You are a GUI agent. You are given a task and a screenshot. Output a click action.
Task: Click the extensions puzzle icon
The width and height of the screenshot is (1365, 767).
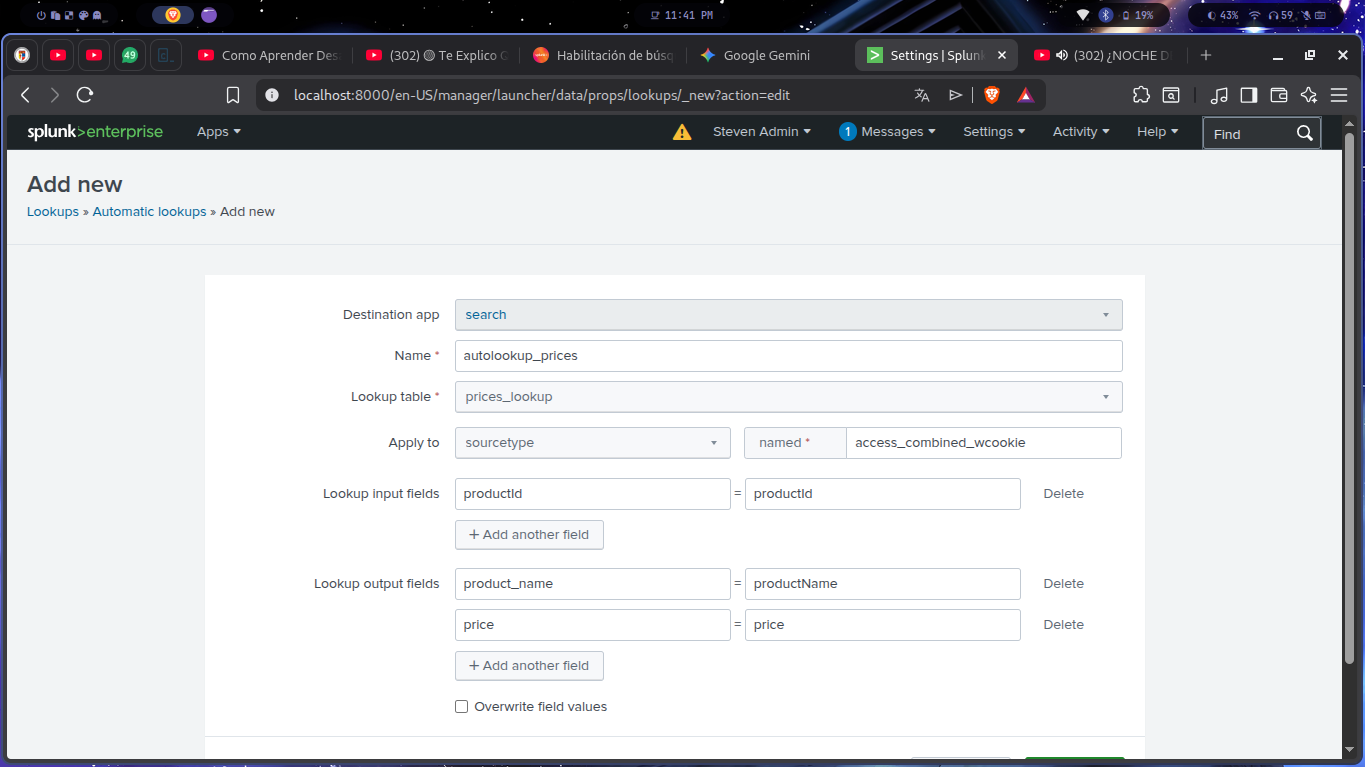coord(1141,94)
